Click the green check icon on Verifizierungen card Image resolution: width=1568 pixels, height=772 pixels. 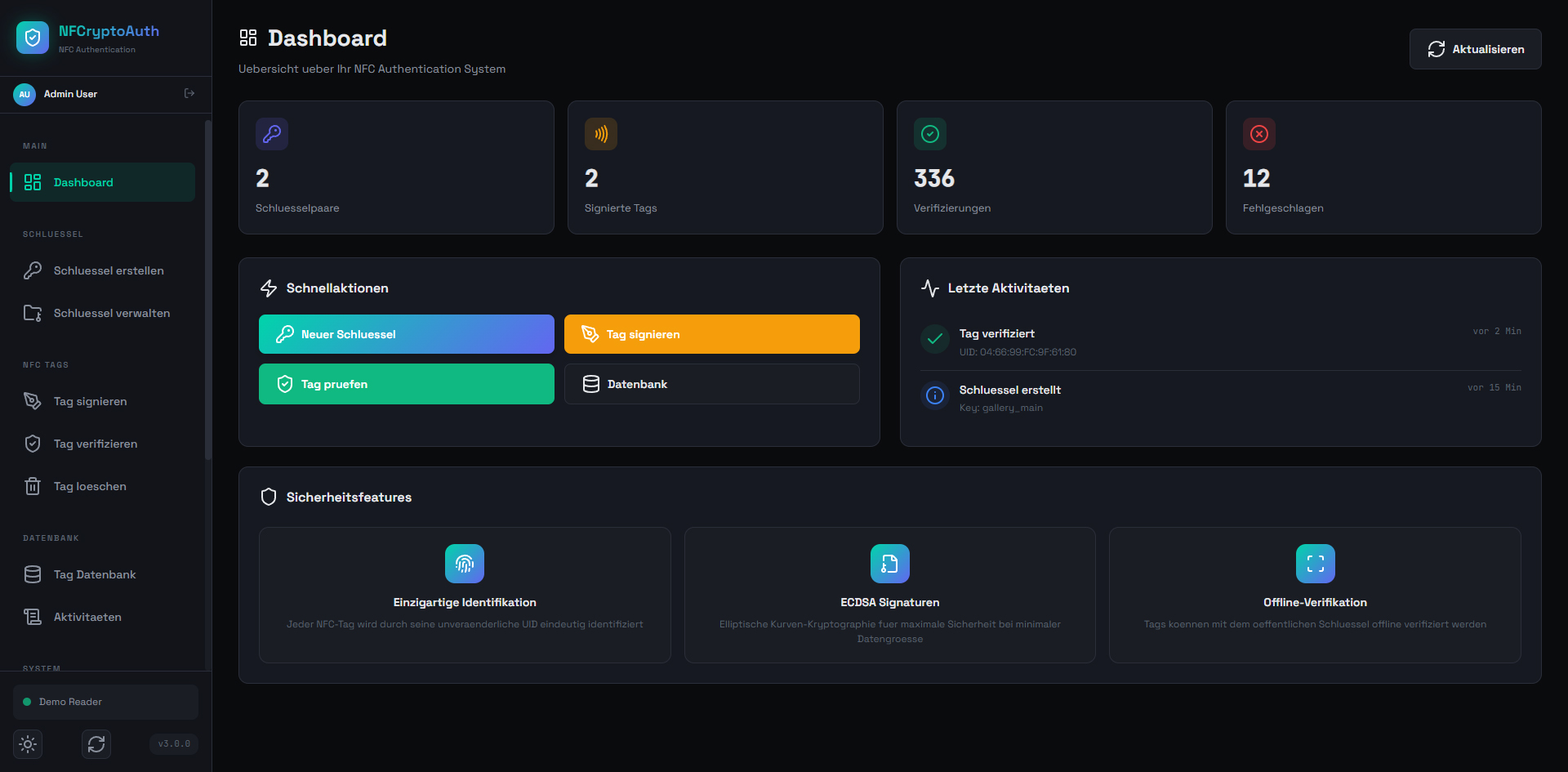[x=930, y=134]
